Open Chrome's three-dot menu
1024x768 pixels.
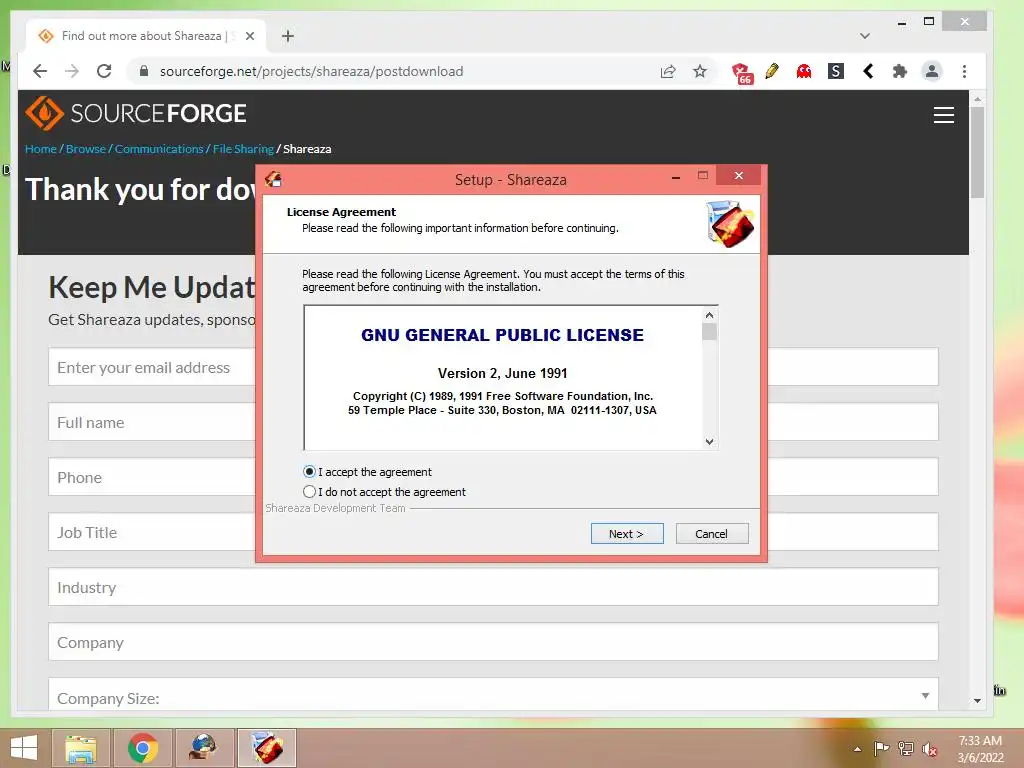(964, 71)
